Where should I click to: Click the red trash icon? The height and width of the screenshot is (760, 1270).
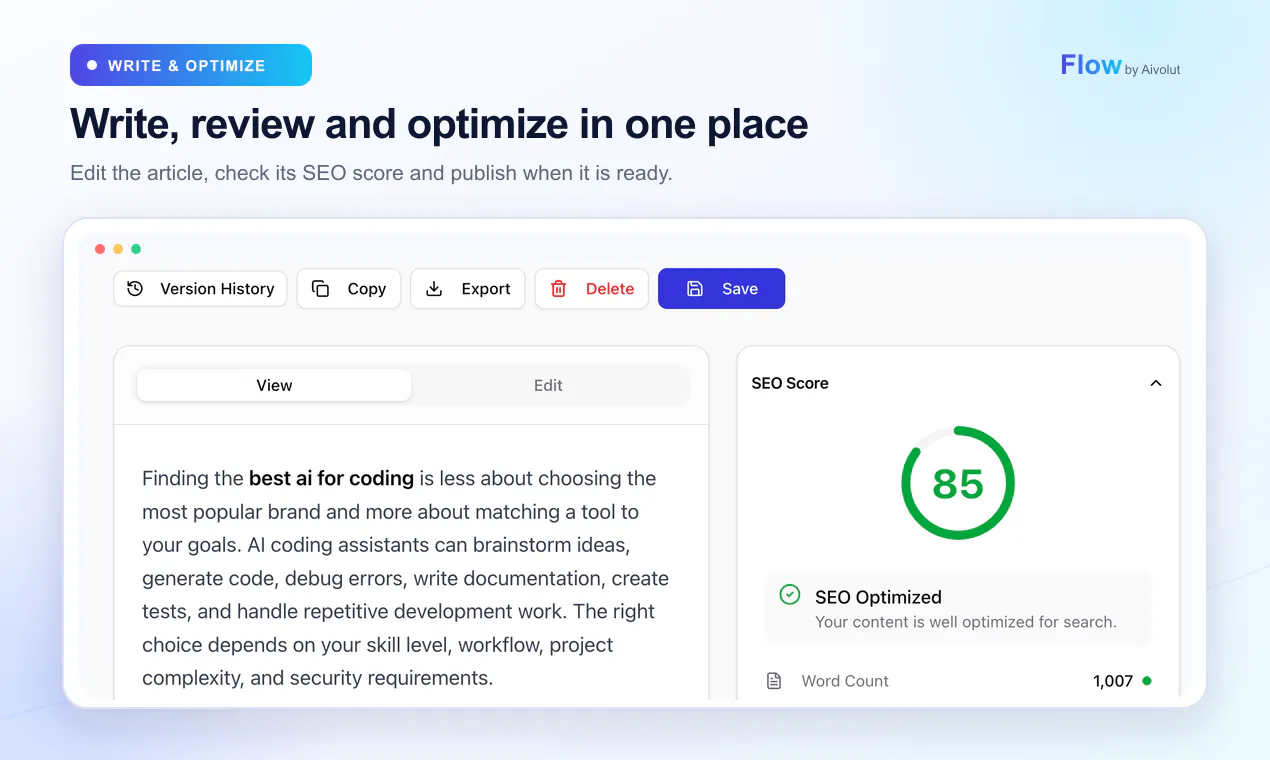558,289
